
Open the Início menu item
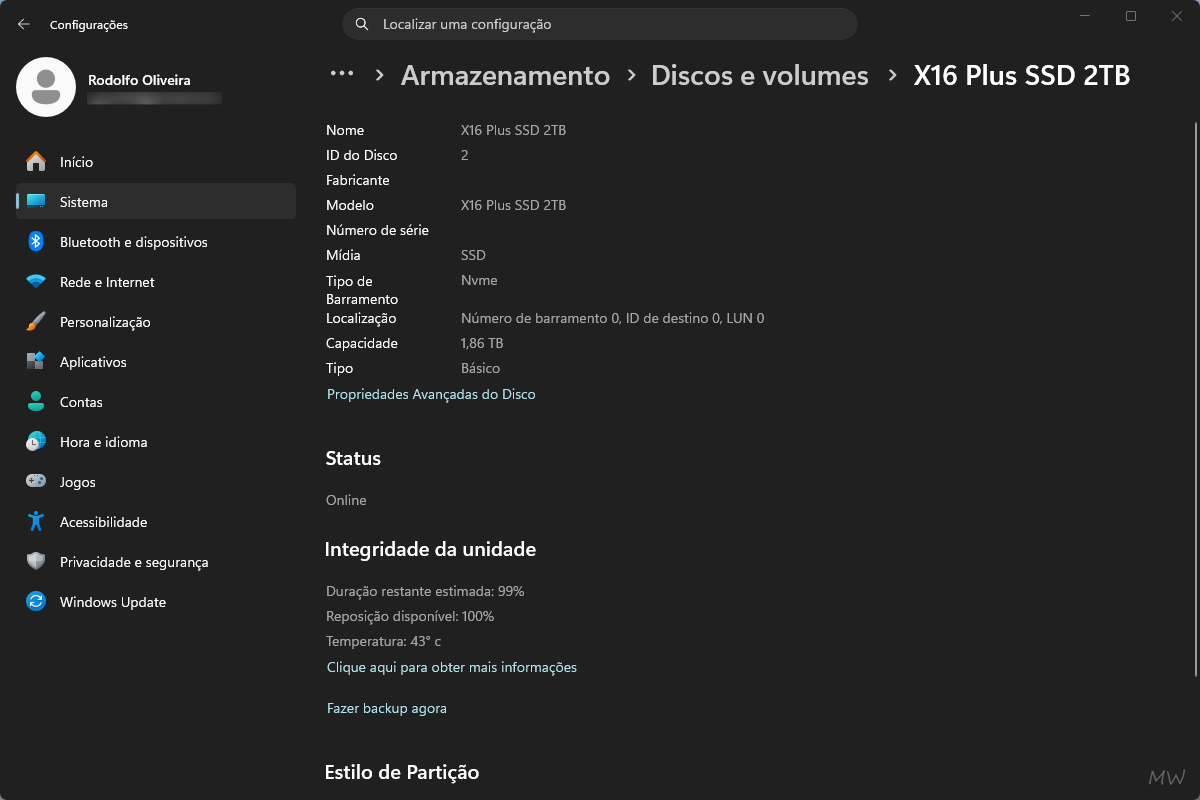click(156, 162)
